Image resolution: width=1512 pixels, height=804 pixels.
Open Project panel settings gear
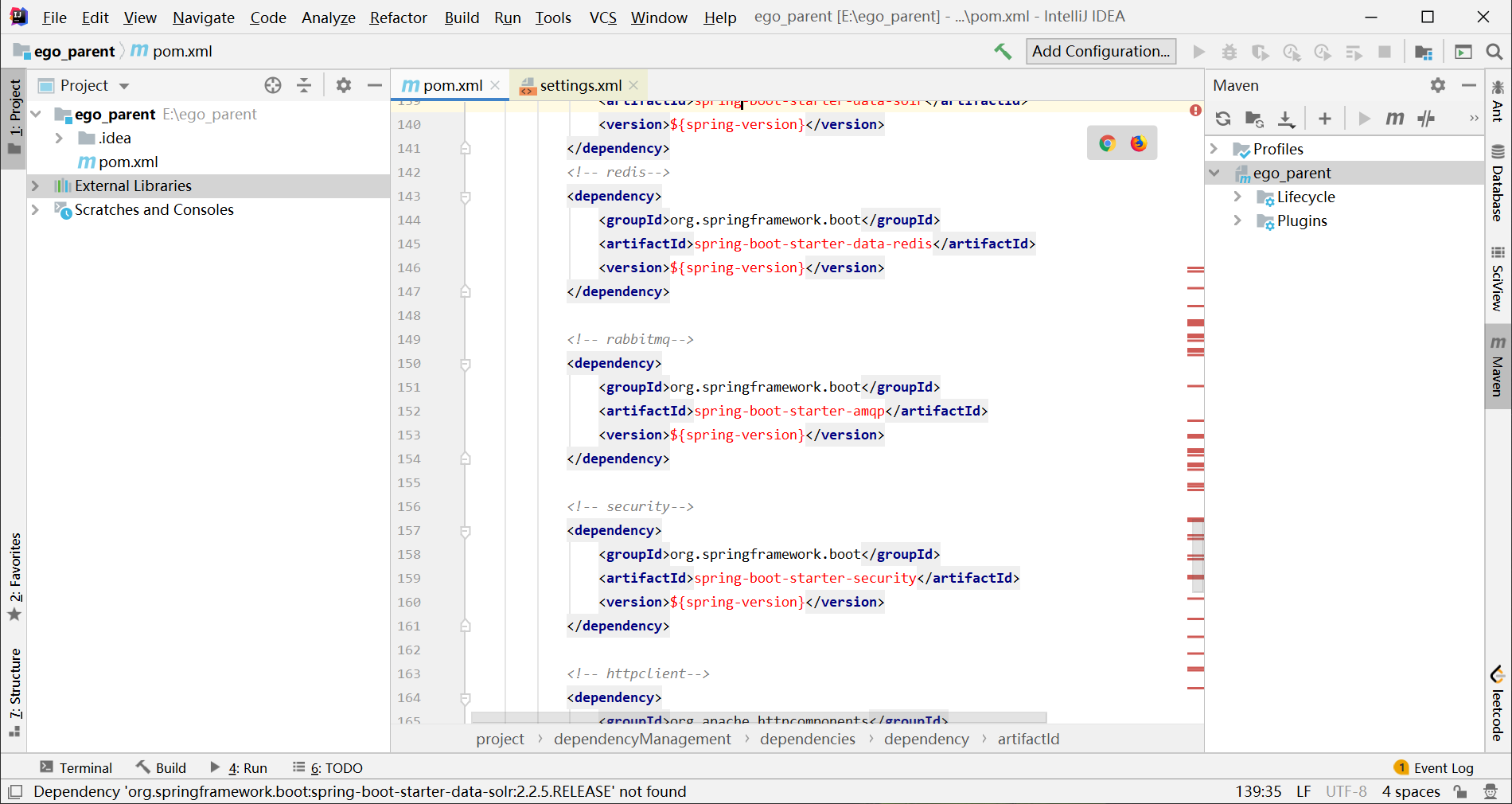coord(344,85)
